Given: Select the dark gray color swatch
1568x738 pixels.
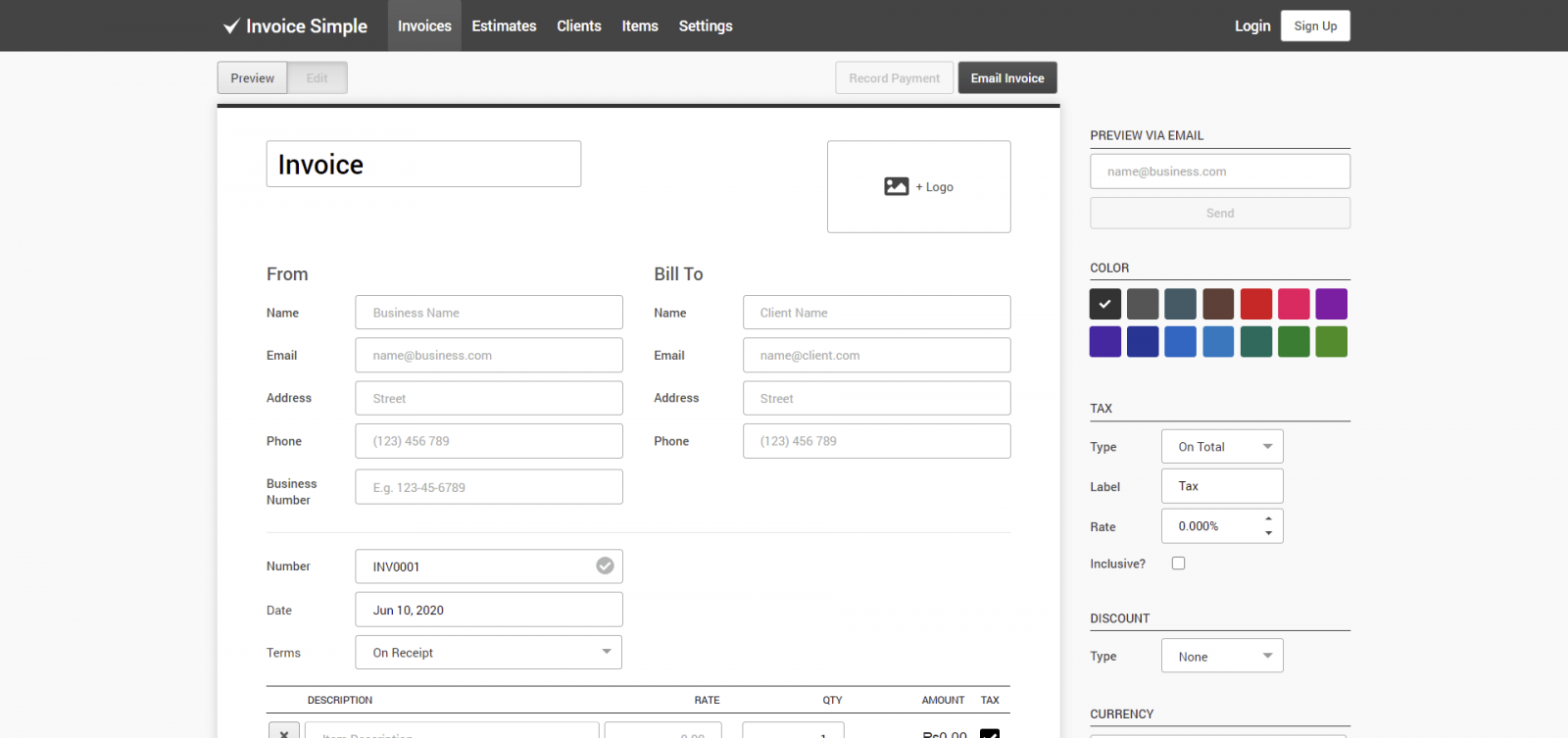Looking at the screenshot, I should (1143, 304).
